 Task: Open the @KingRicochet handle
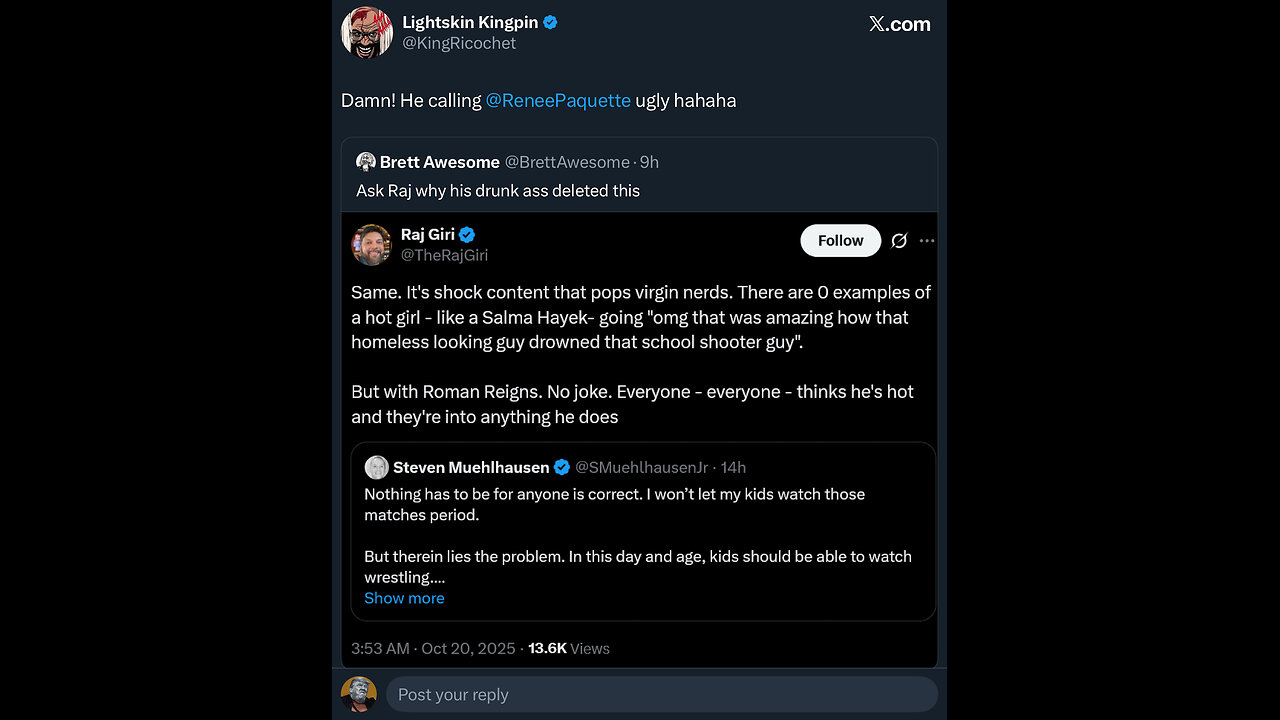click(x=459, y=43)
